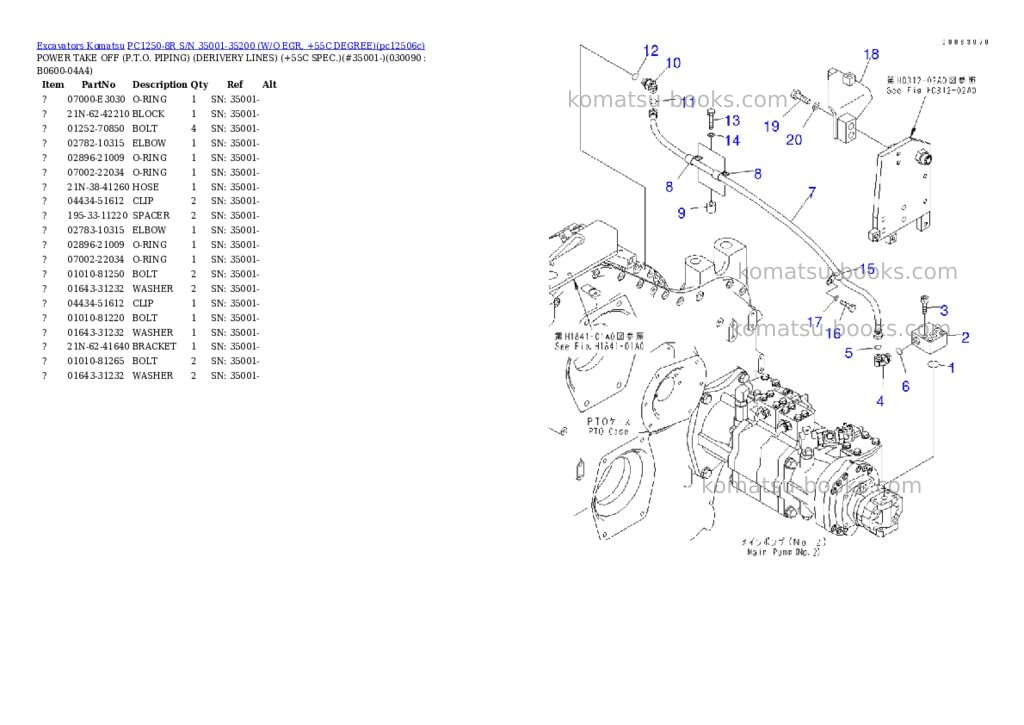Click callout number 1 on the diagram
1024x725 pixels.
tap(952, 368)
